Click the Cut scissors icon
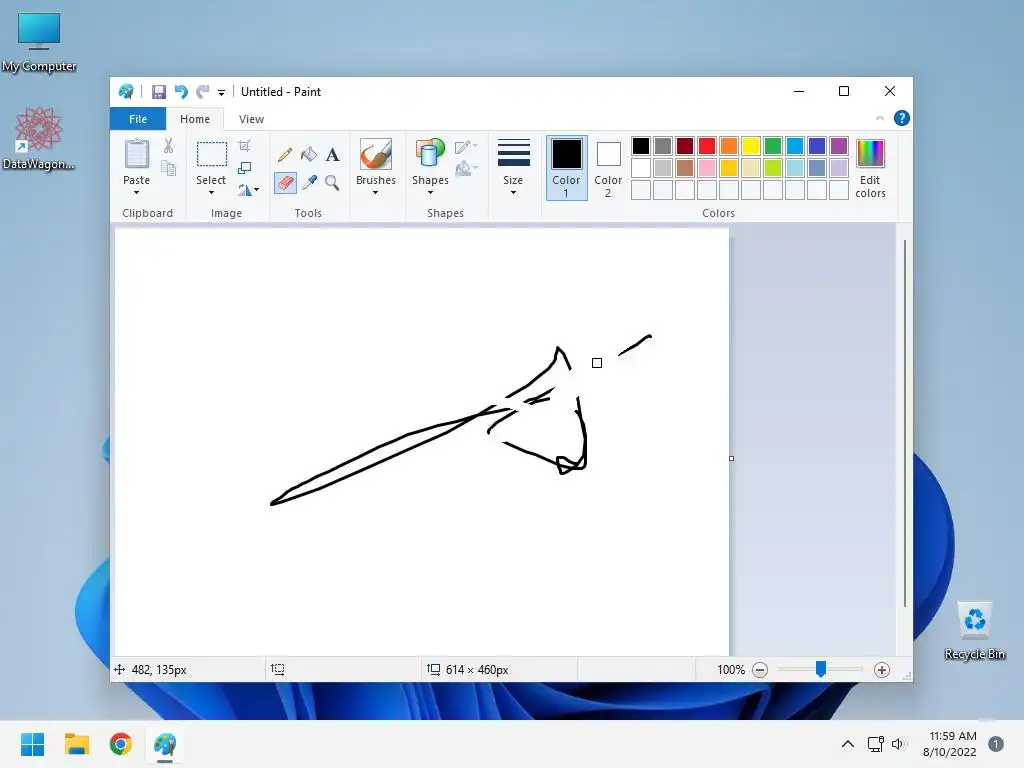1024x768 pixels. 168,146
